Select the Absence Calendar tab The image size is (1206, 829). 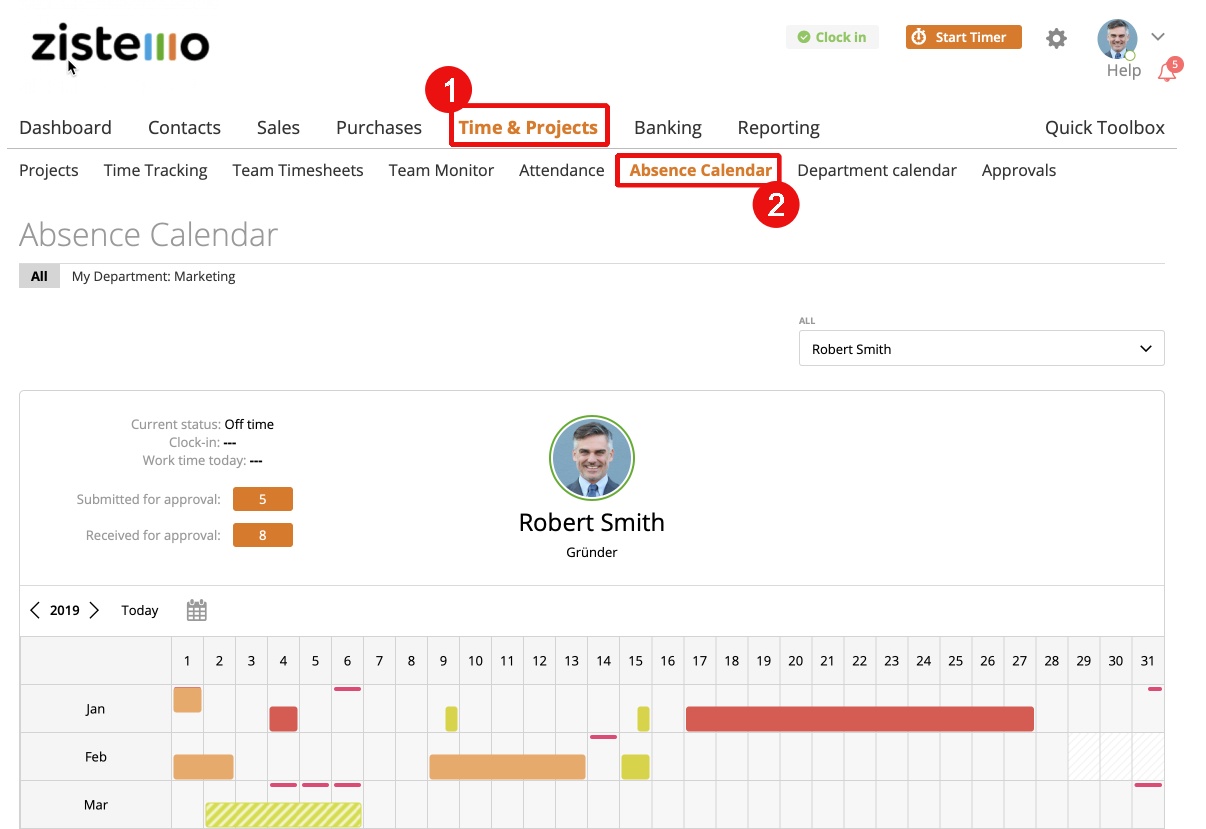(x=701, y=170)
